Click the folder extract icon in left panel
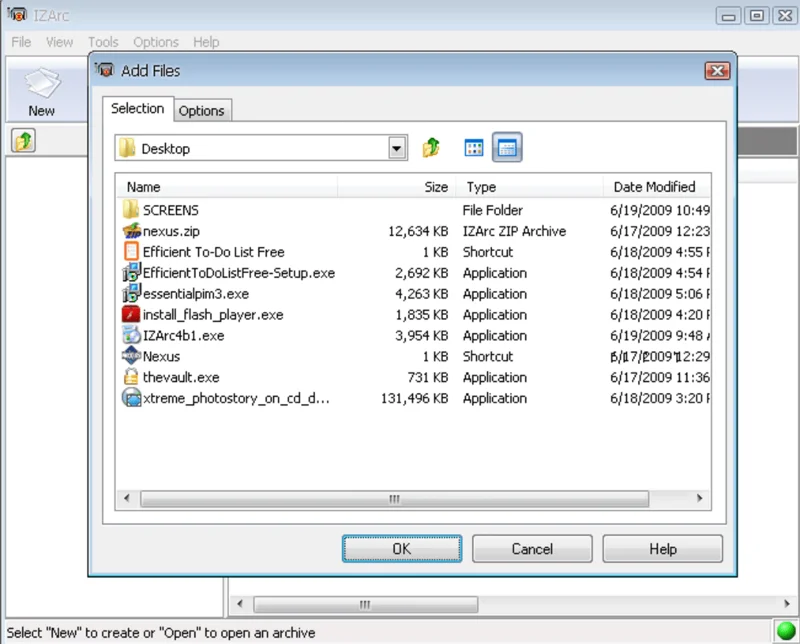 (21, 141)
